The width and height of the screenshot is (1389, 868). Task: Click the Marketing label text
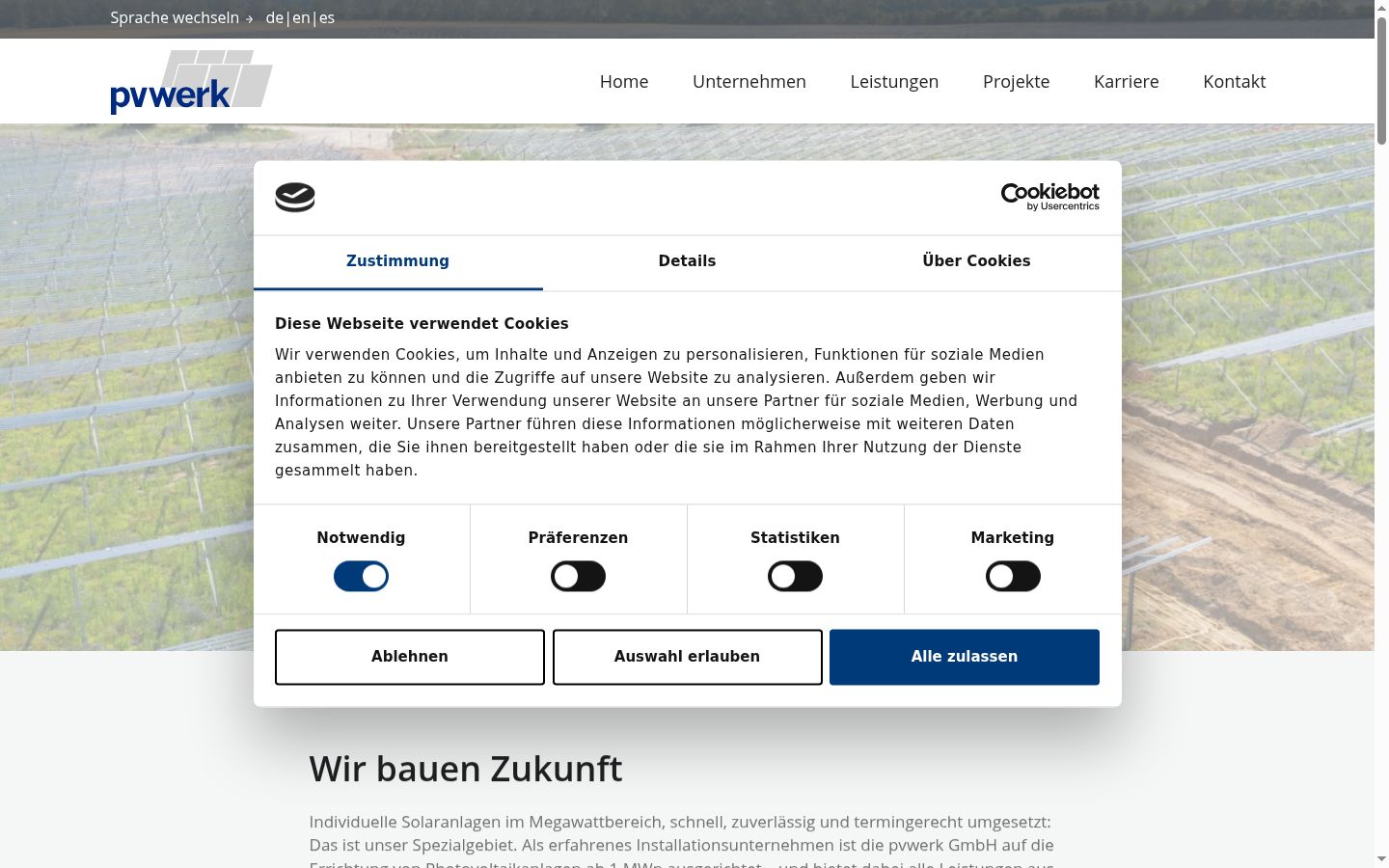[1013, 538]
